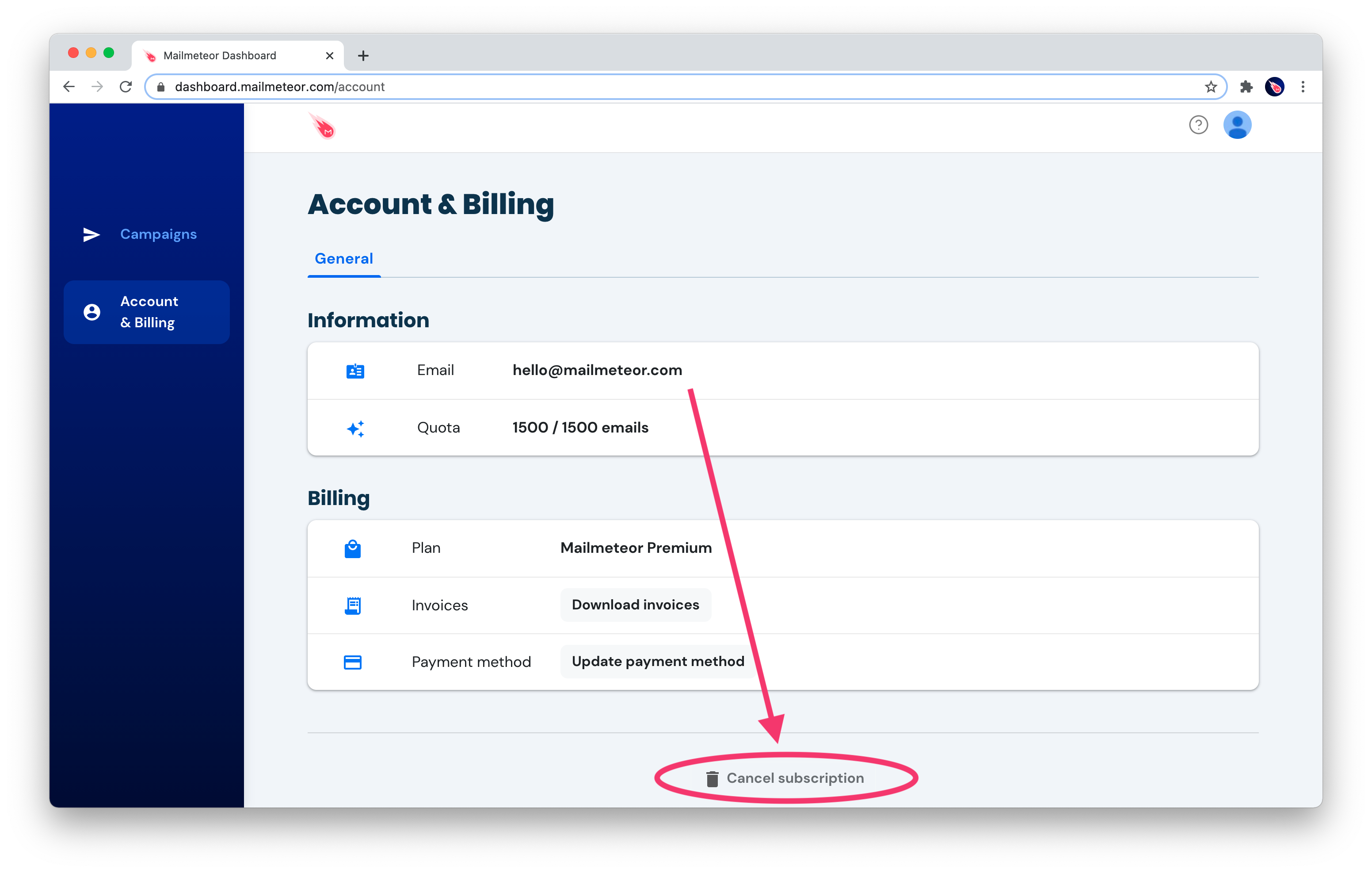Select the Mailmeteor Dashboard browser tab
The height and width of the screenshot is (873, 1372).
238,55
